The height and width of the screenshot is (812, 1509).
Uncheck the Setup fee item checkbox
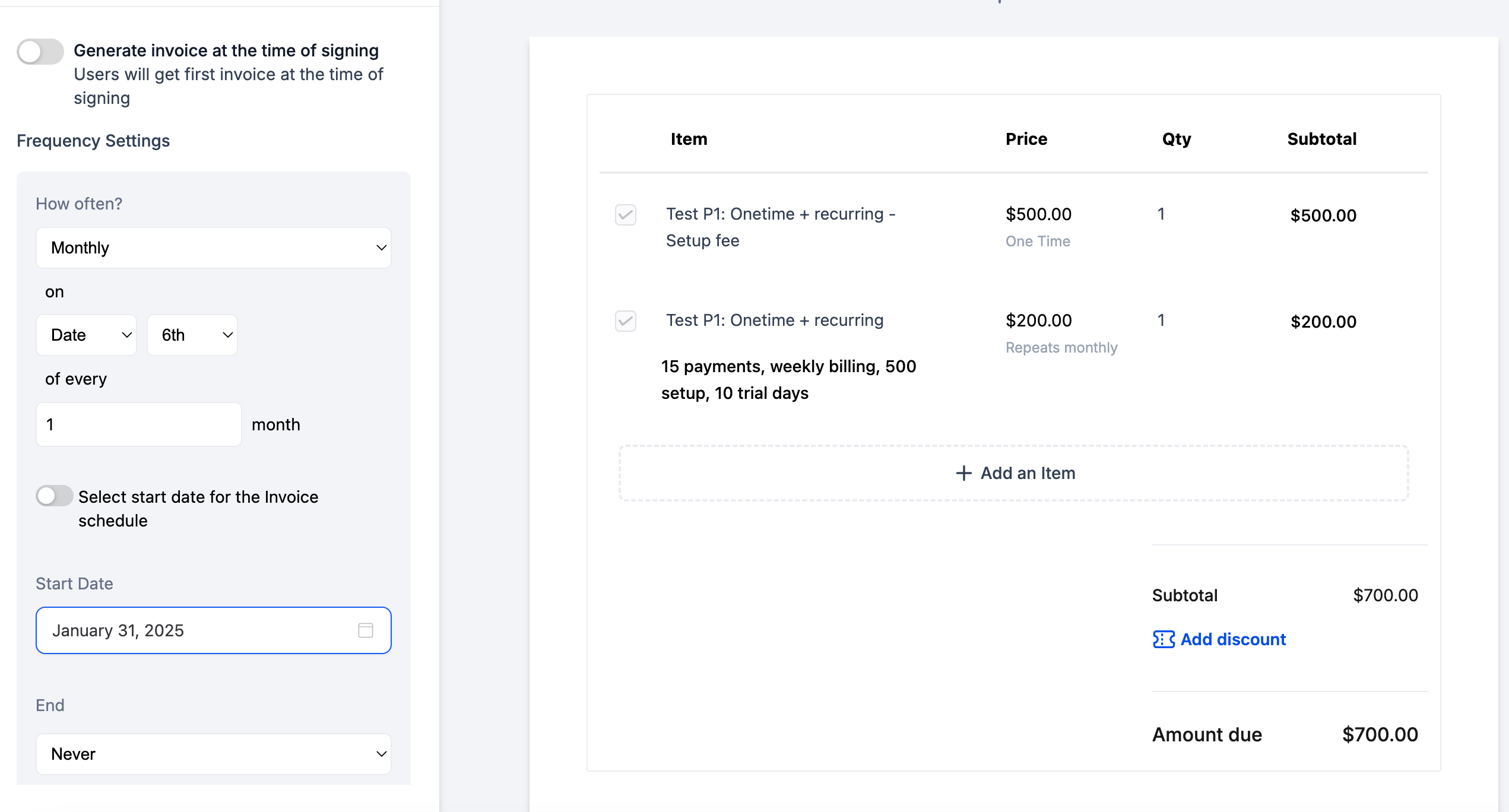click(x=625, y=215)
